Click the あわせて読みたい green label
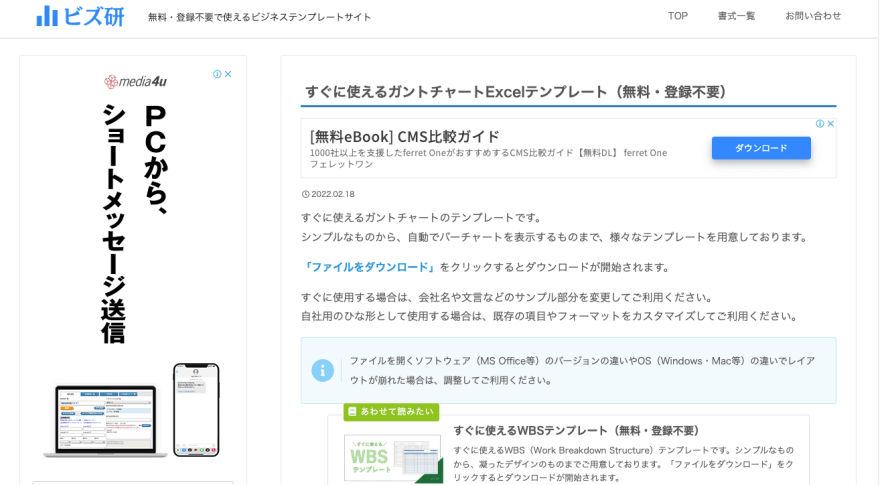This screenshot has height=485, width=880. (391, 411)
